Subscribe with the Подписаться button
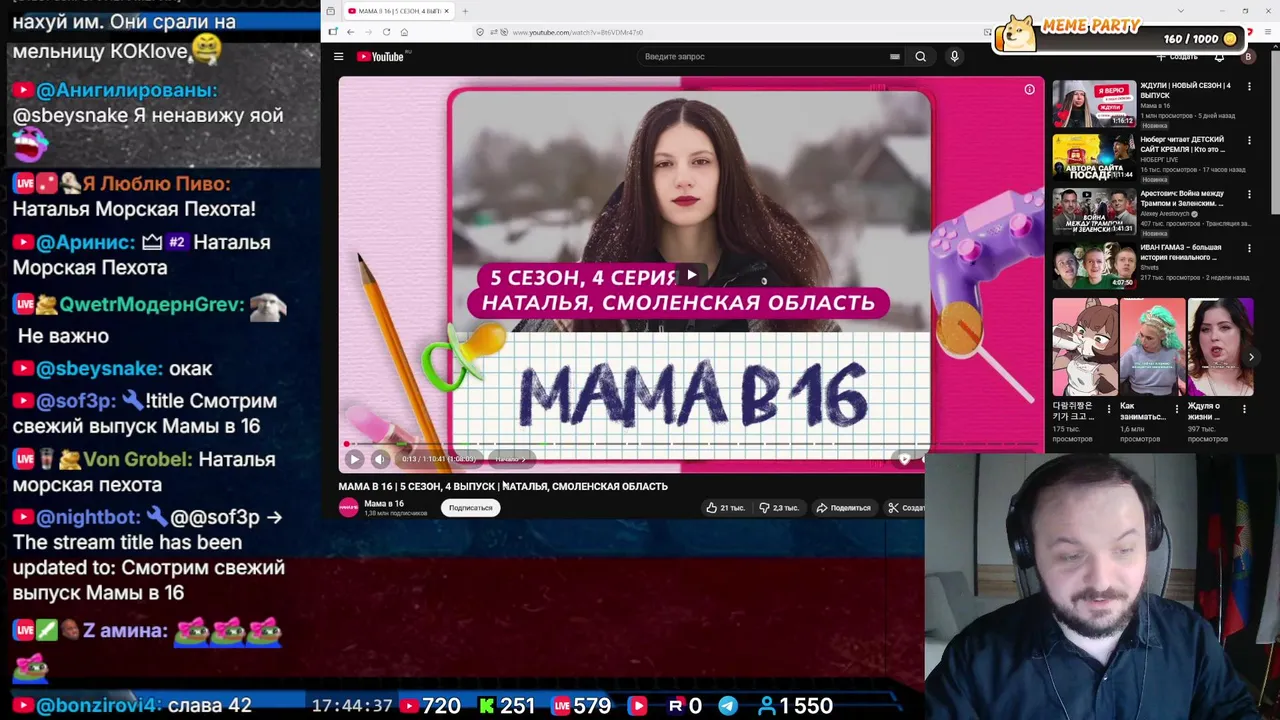Image resolution: width=1280 pixels, height=720 pixels. 470,508
